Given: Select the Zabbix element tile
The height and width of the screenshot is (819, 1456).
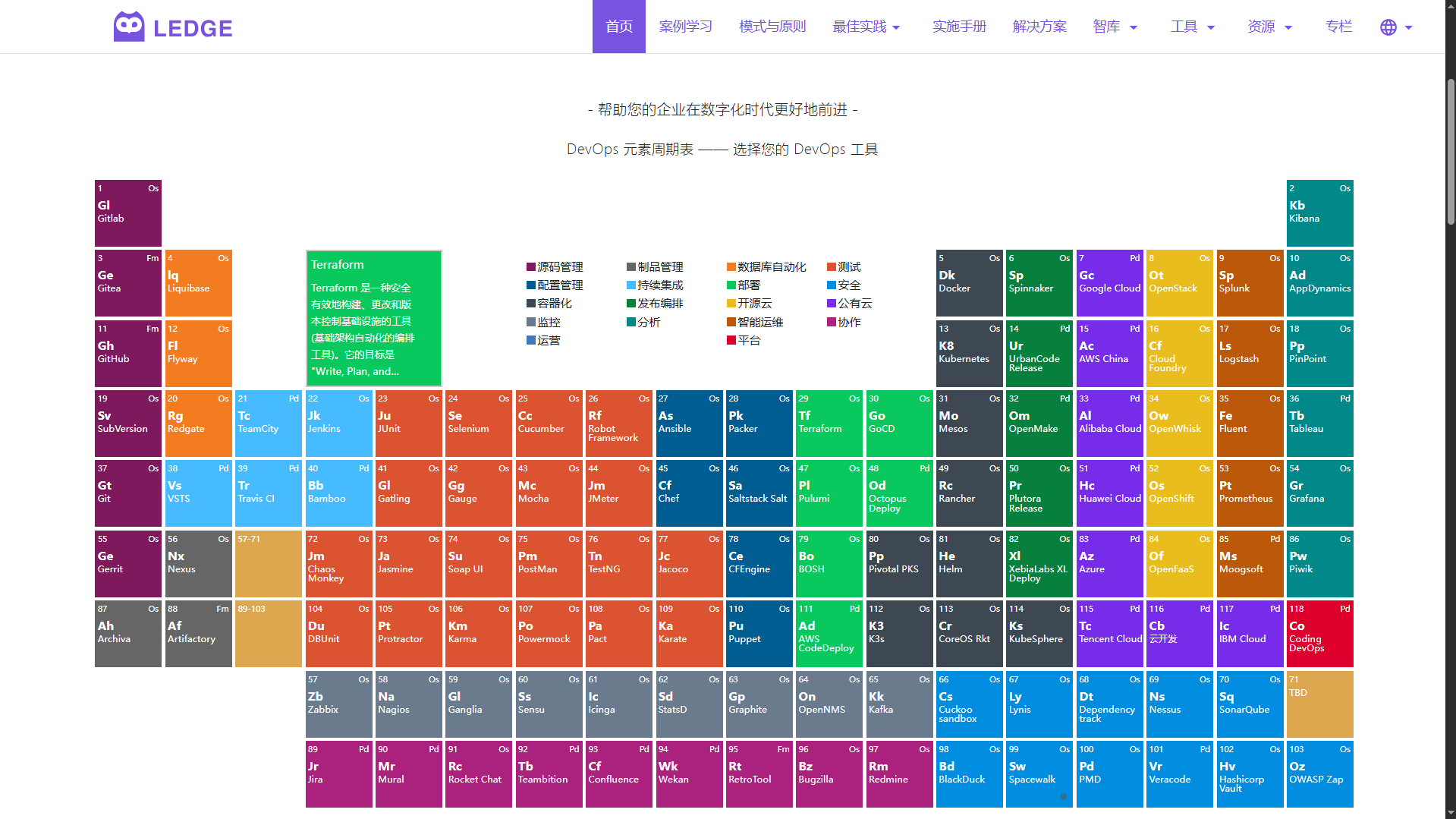Looking at the screenshot, I should tap(339, 704).
